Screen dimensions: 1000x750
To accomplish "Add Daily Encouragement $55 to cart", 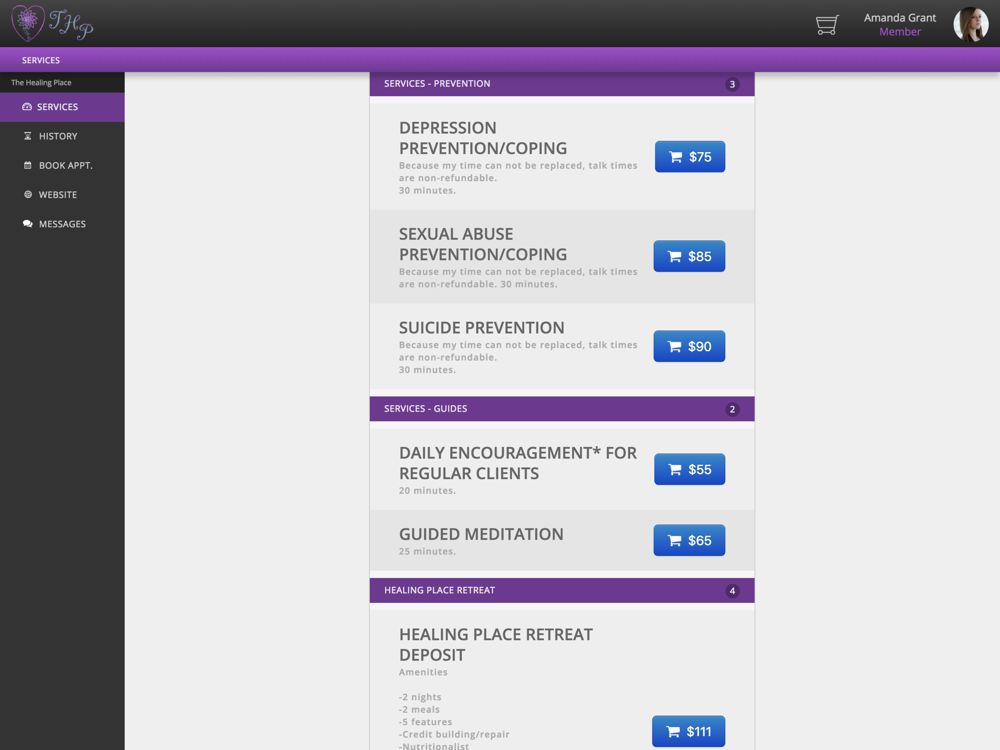I will pyautogui.click(x=689, y=469).
